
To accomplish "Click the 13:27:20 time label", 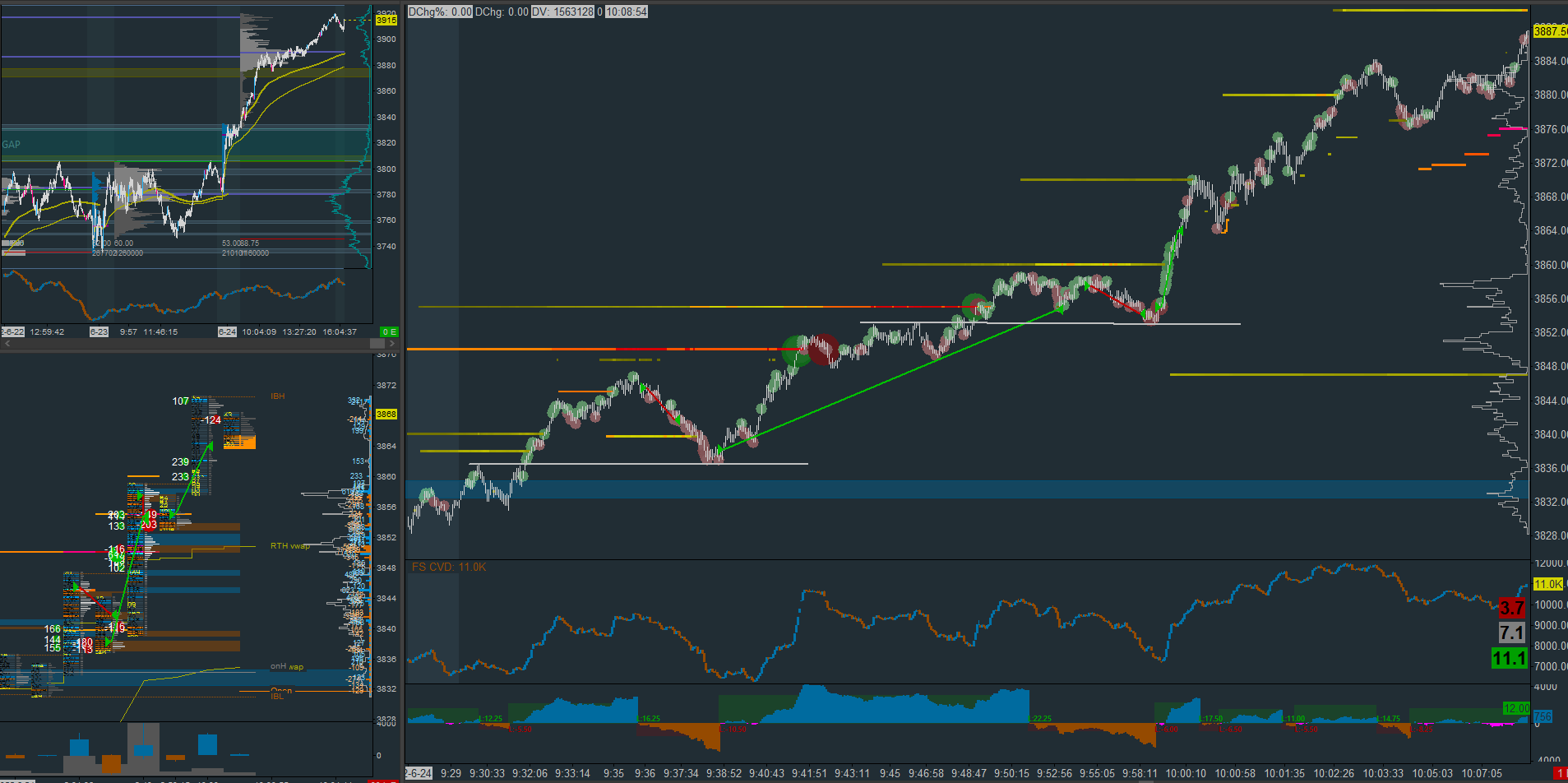I will click(299, 332).
